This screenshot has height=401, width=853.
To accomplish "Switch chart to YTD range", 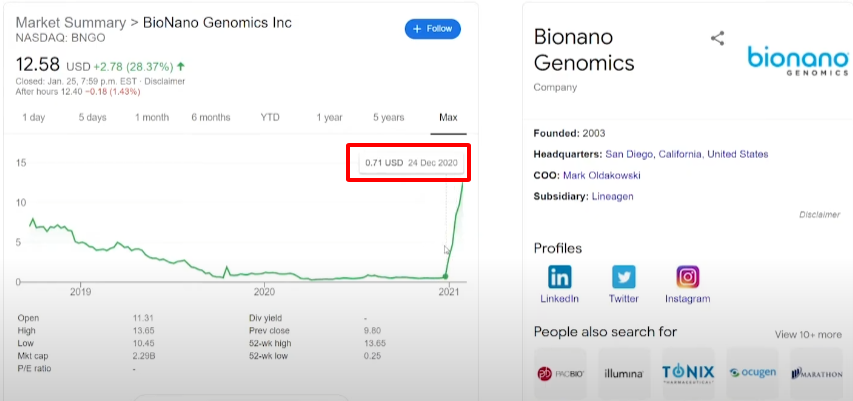I will pyautogui.click(x=270, y=117).
